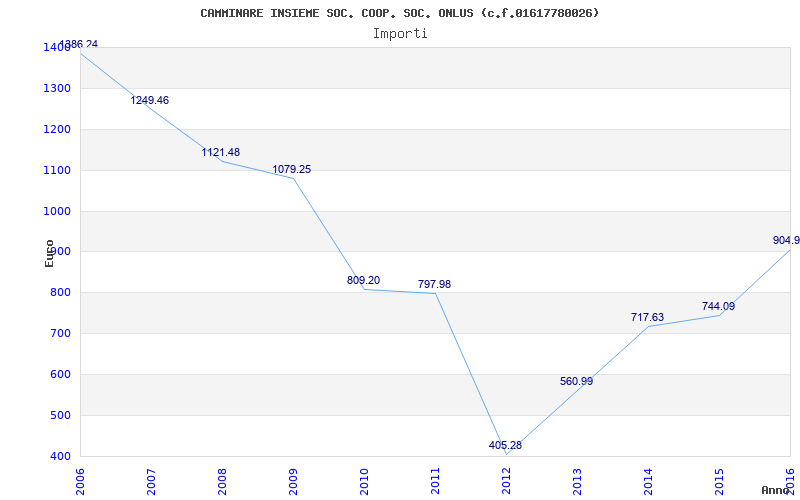Image resolution: width=800 pixels, height=500 pixels.
Task: Select the 744.09 data label
Action: pyautogui.click(x=718, y=307)
